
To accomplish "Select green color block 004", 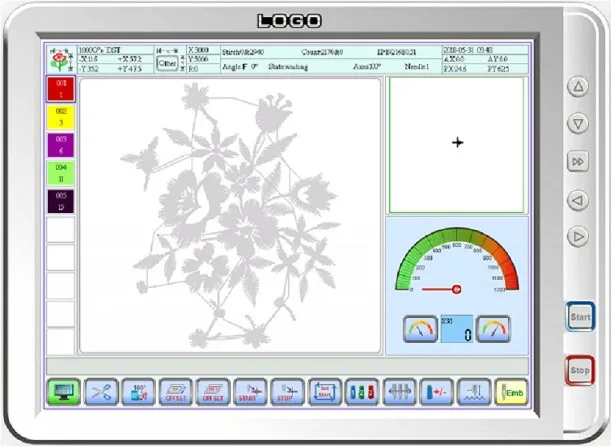I will click(61, 173).
